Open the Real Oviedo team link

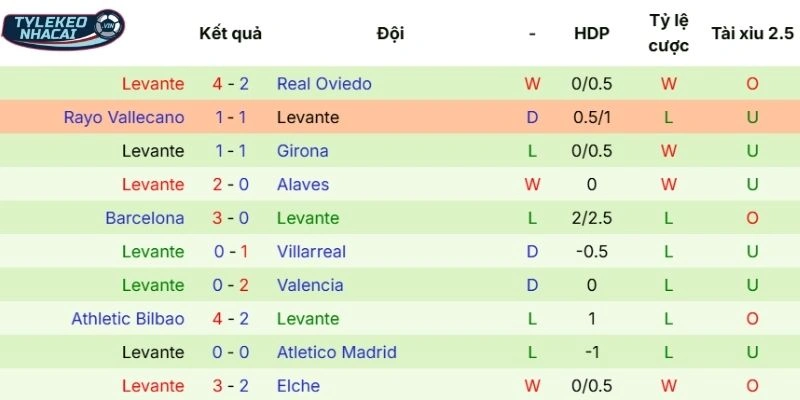[x=324, y=84]
